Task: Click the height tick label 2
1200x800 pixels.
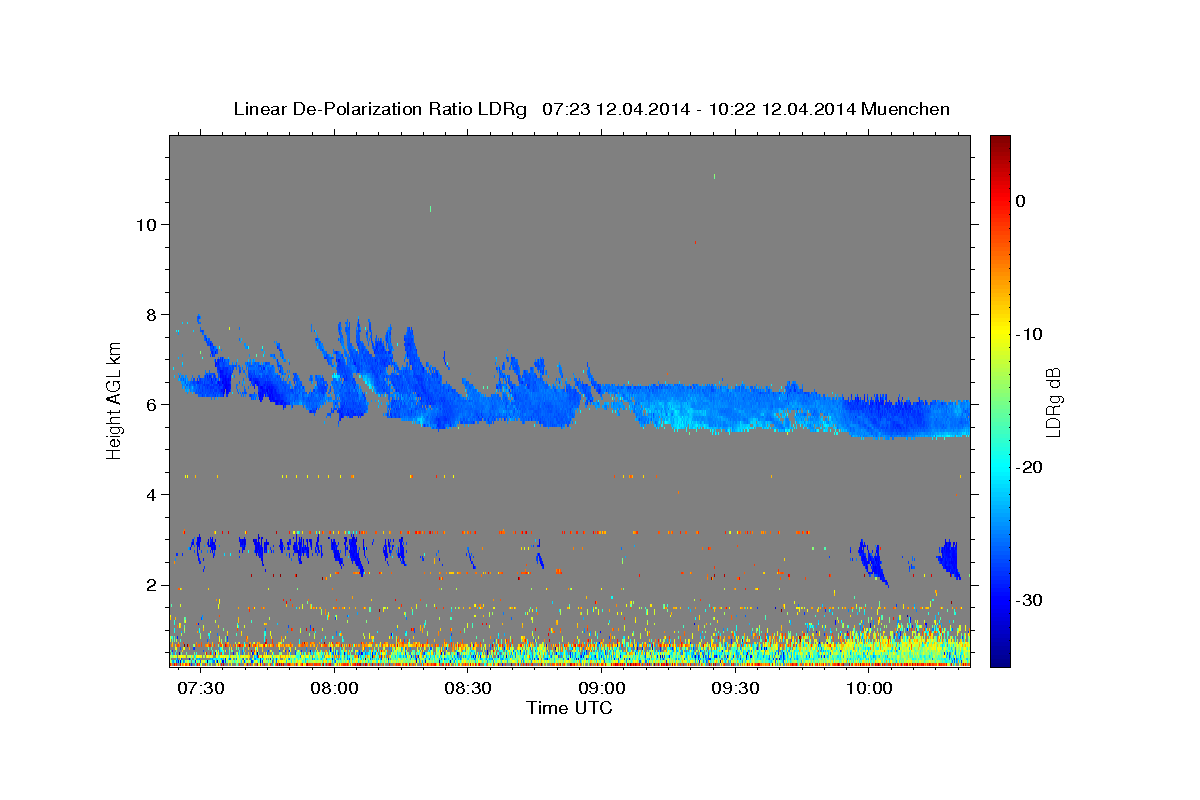Action: click(x=151, y=584)
